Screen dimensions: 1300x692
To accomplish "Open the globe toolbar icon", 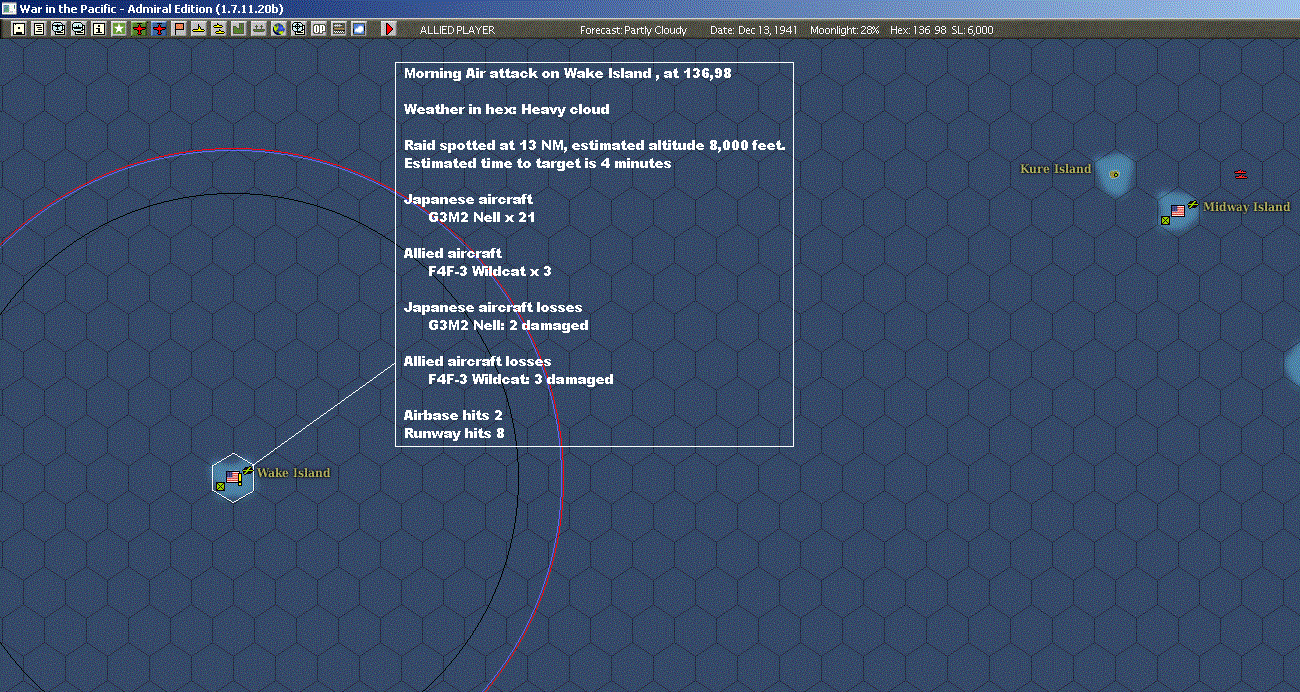I will (x=278, y=29).
